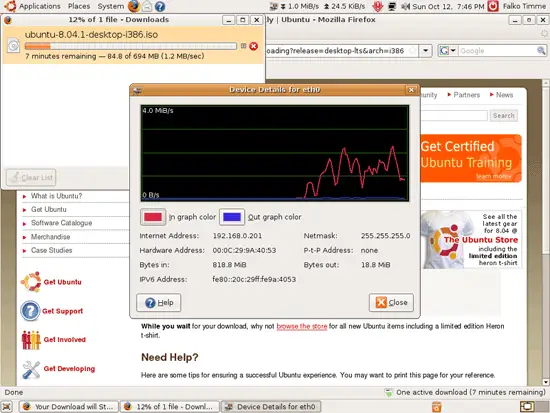Click the Get Developing tools icon
Screen dimensions: 550x413
point(31,369)
